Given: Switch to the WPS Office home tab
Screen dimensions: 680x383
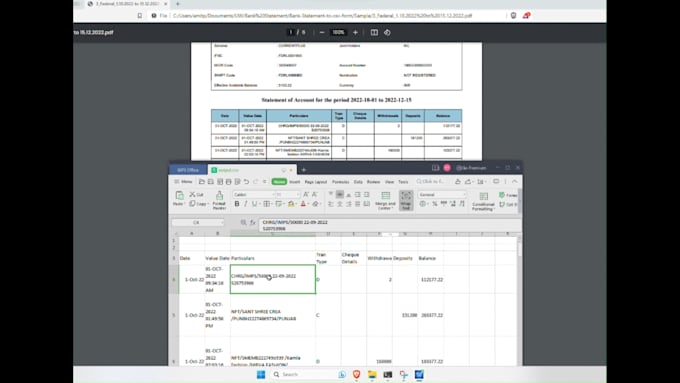Looking at the screenshot, I should 188,170.
